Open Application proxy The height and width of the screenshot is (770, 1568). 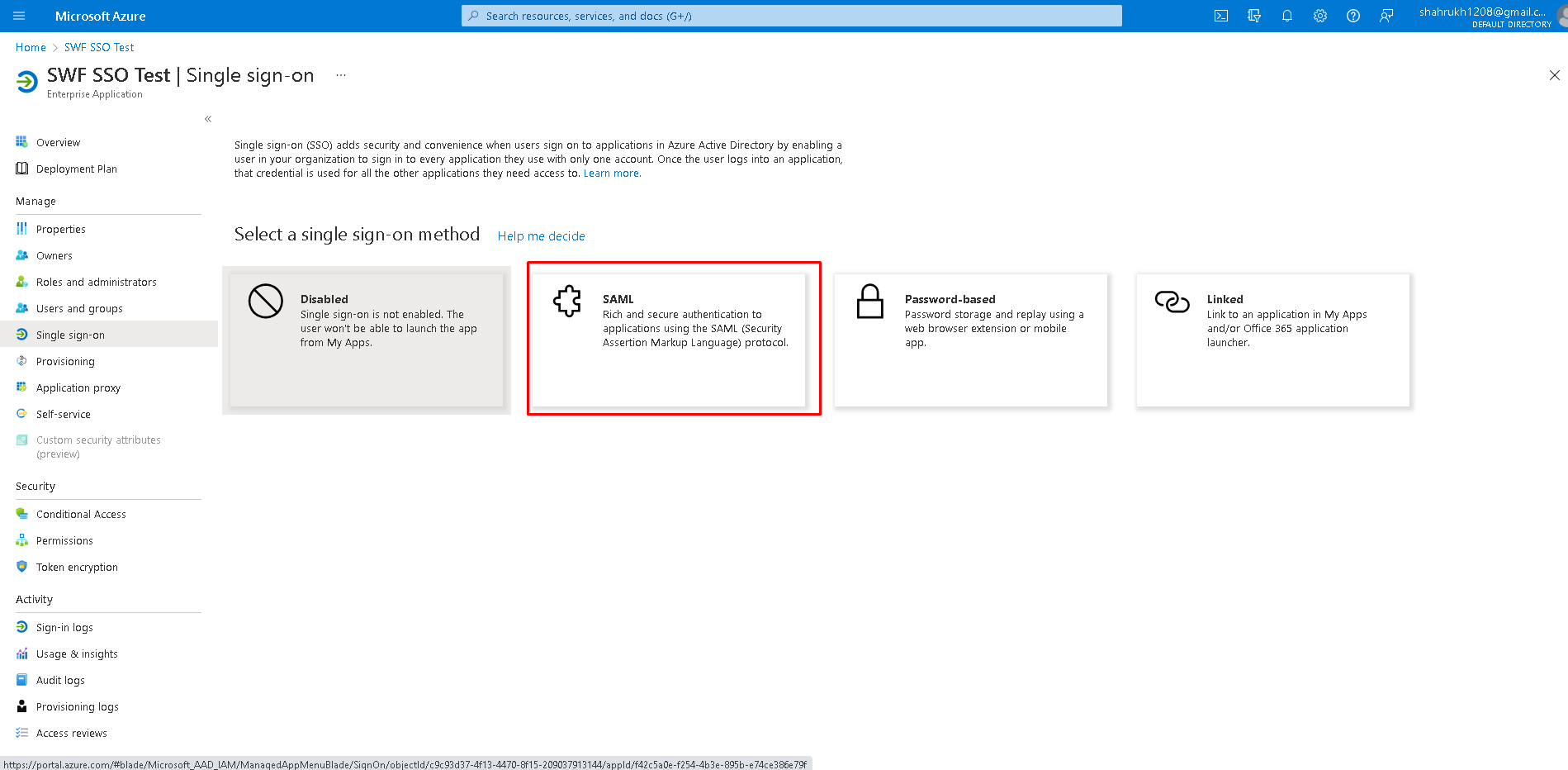click(109, 387)
